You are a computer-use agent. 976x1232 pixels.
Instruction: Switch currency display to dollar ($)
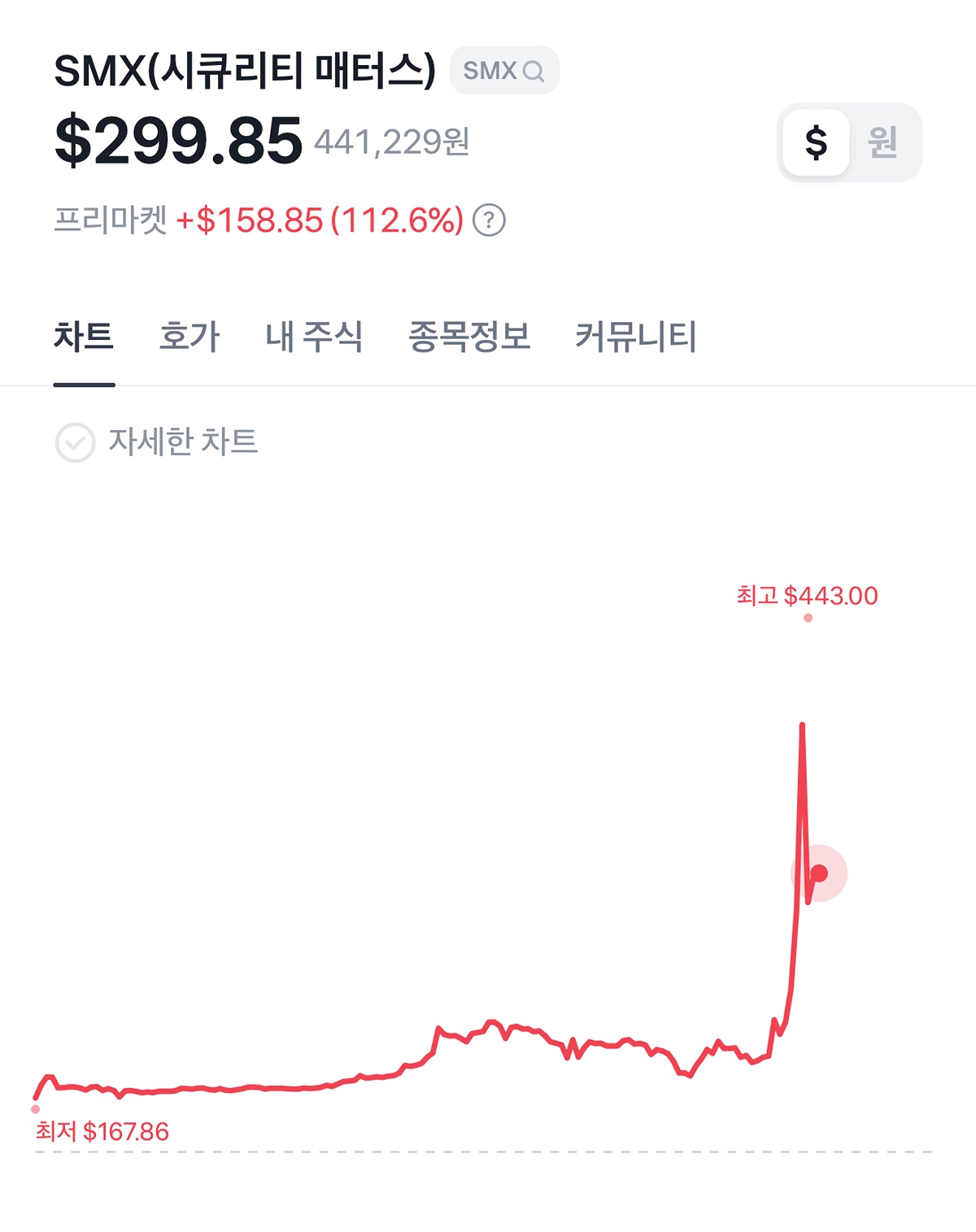tap(816, 142)
